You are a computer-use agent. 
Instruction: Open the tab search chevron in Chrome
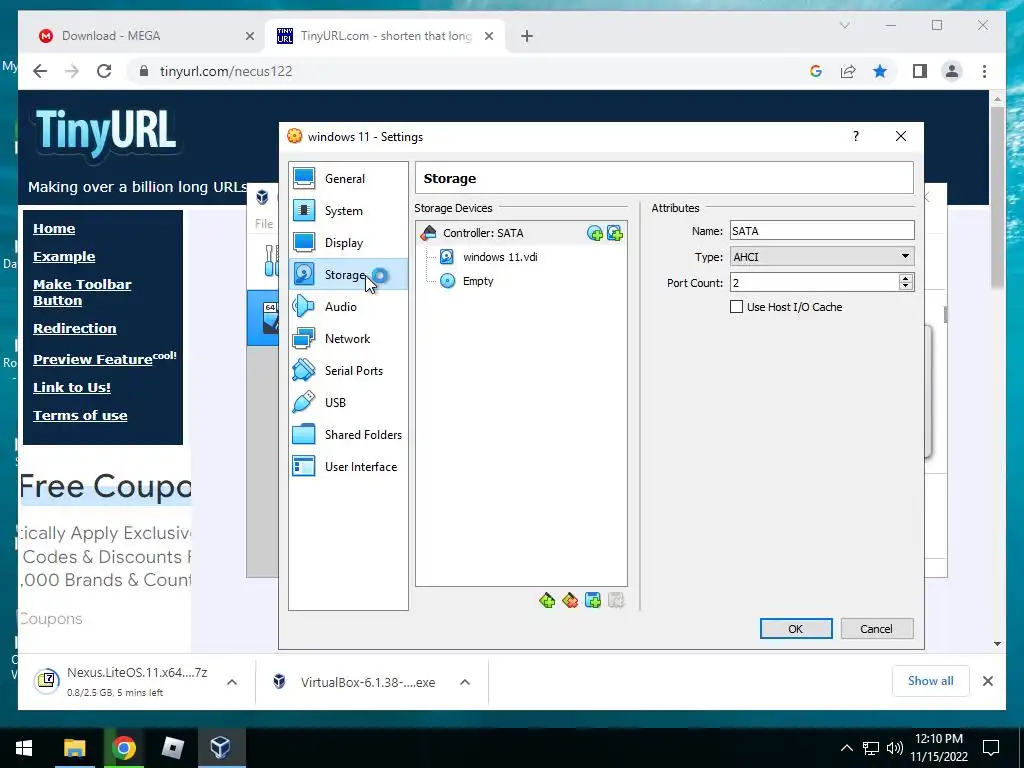(844, 25)
